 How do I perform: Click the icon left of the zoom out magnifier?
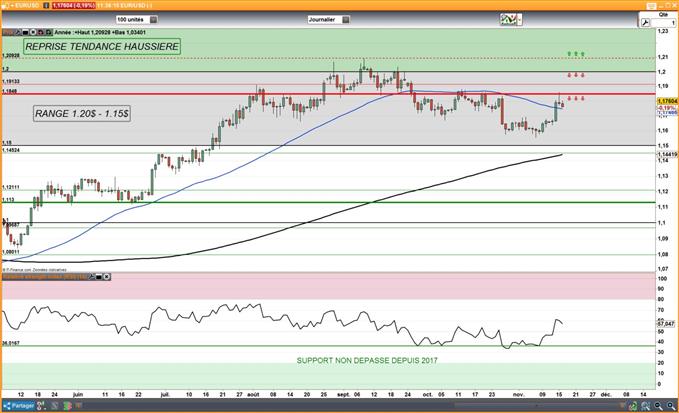click(x=645, y=406)
